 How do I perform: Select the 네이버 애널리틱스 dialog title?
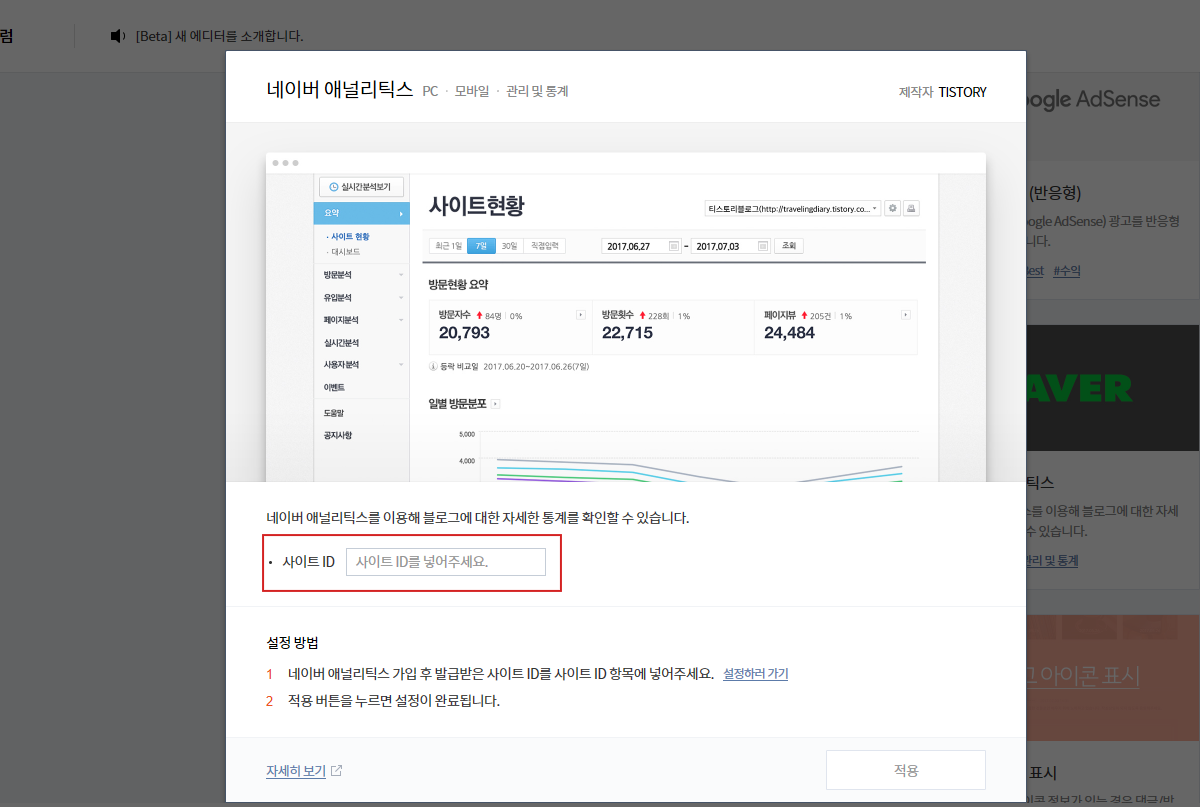coord(340,90)
